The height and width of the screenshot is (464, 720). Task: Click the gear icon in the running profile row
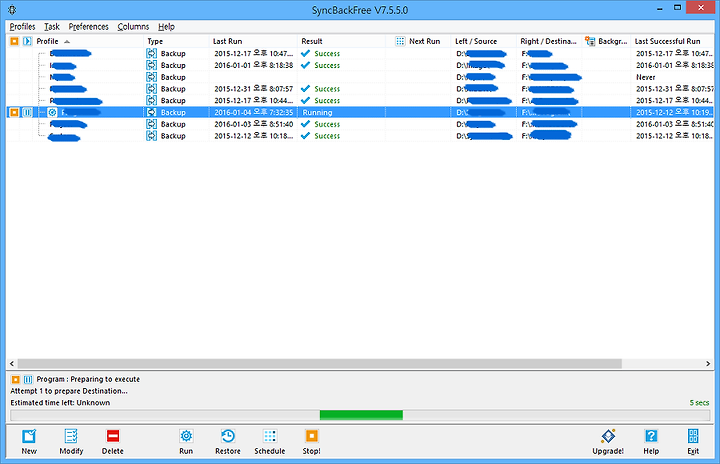[52, 112]
